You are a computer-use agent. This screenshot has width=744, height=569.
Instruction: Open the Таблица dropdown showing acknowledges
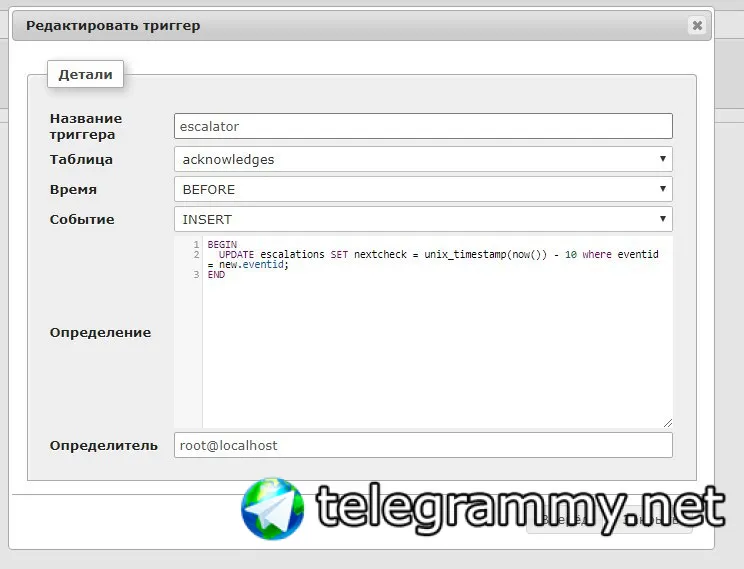(423, 159)
